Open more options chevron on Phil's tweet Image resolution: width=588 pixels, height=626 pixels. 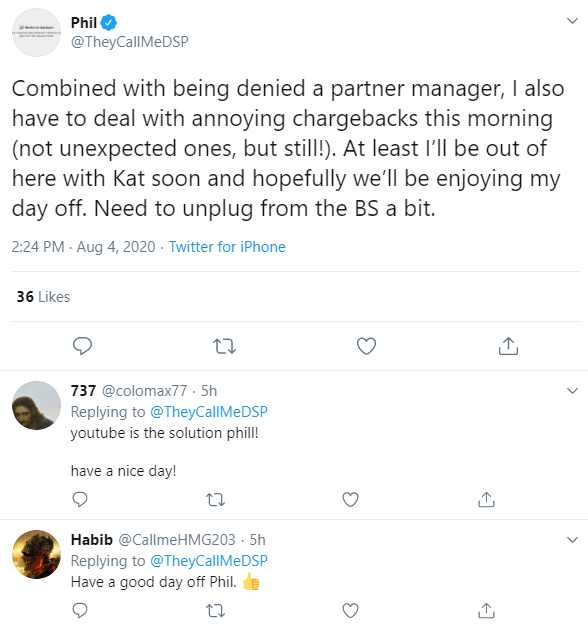point(572,21)
